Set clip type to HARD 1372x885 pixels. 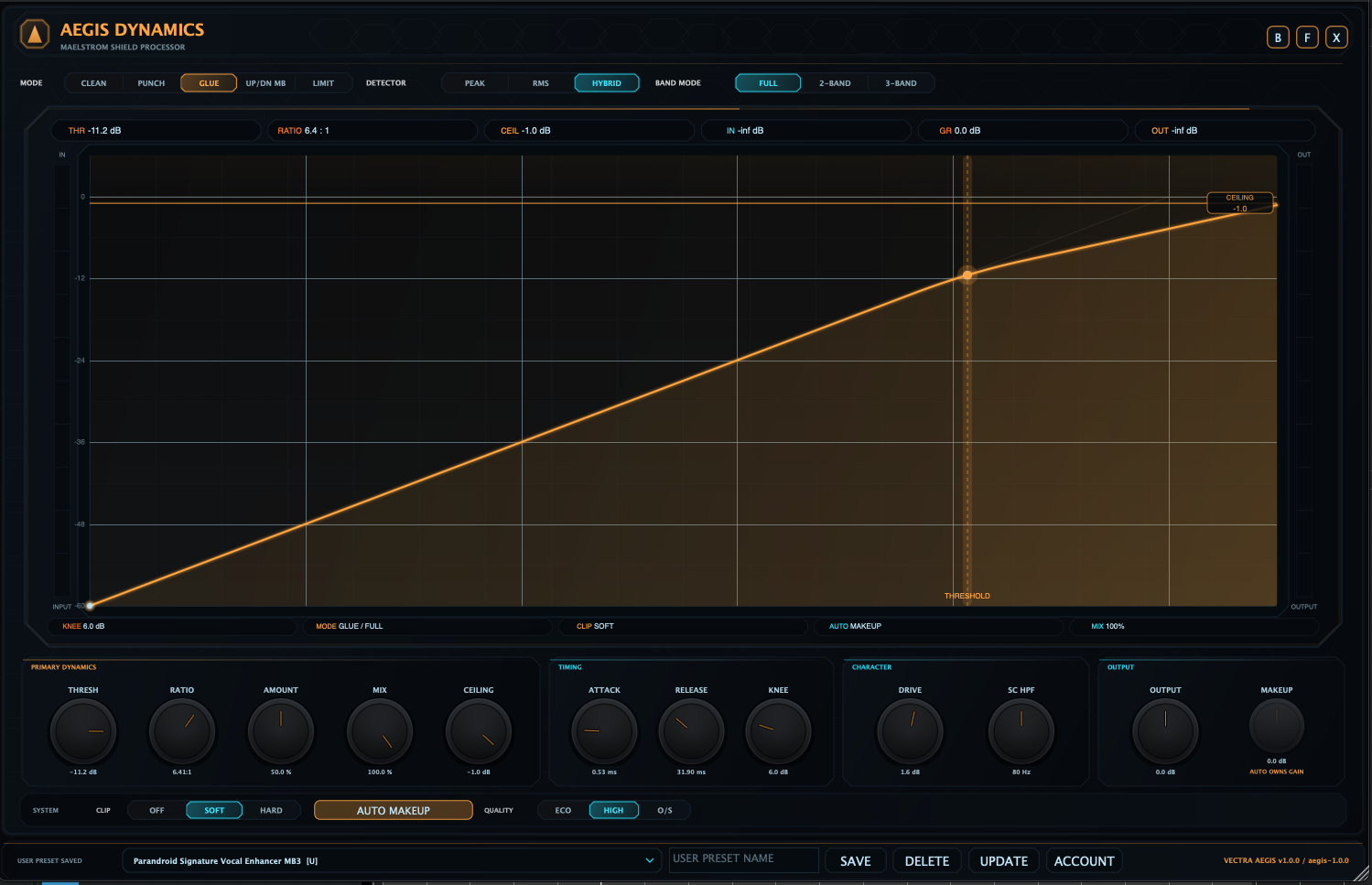(x=271, y=810)
